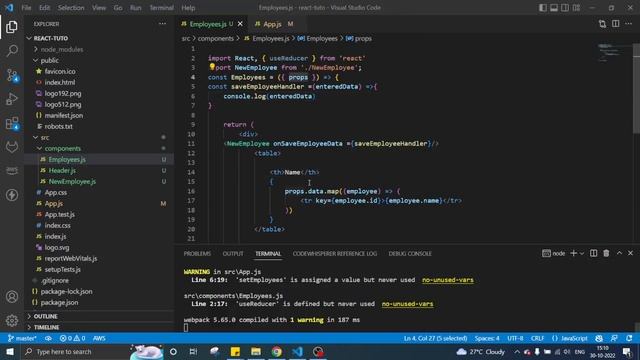Click the errors and warnings indicator in the status bar
This screenshot has height=360, width=640.
pyautogui.click(x=73, y=338)
